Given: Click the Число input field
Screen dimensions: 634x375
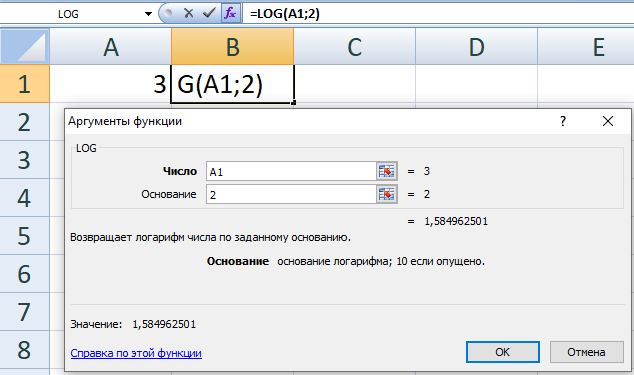Looking at the screenshot, I should pyautogui.click(x=291, y=172).
